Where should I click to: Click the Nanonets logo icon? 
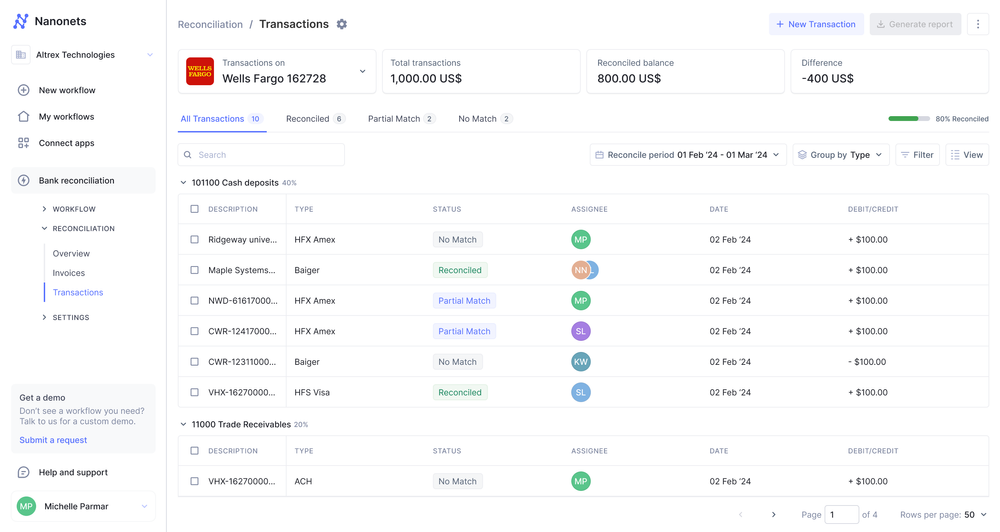21,21
